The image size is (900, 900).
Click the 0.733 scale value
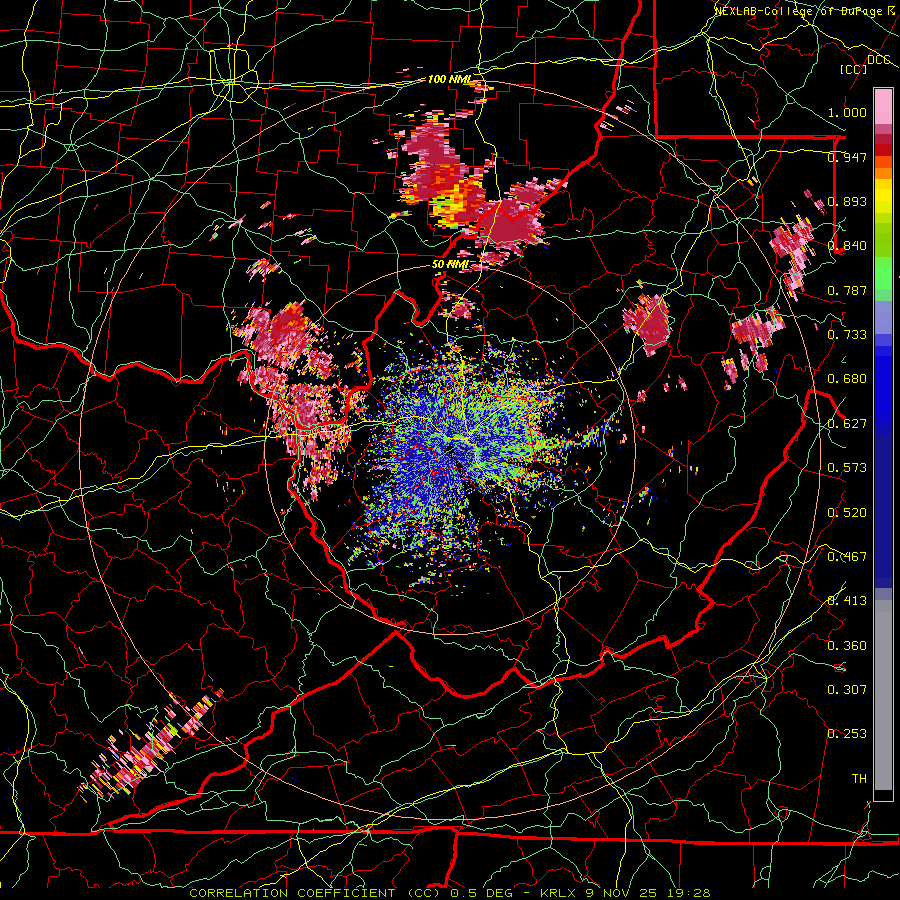[x=847, y=335]
